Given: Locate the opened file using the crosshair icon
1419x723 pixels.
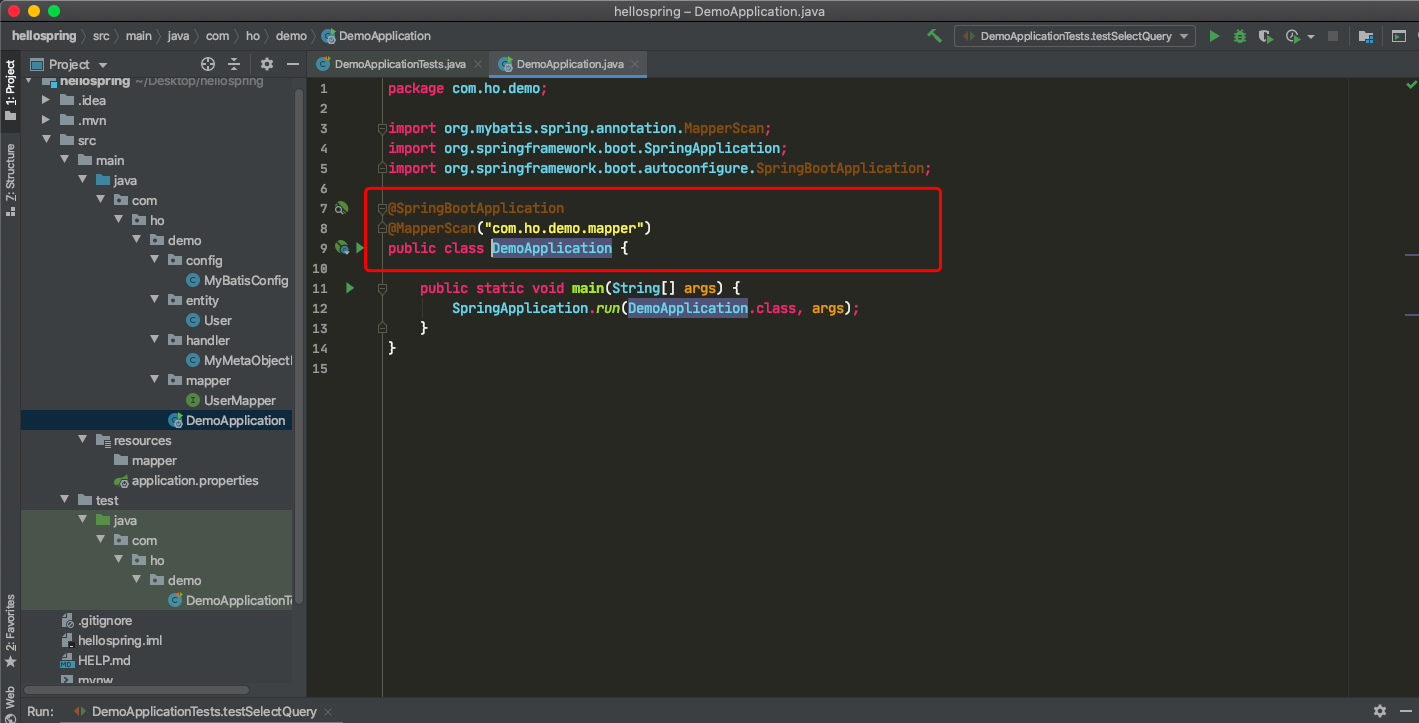Looking at the screenshot, I should 208,64.
